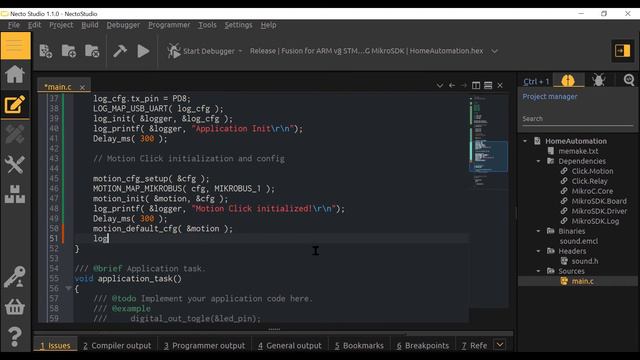Select main.c in Sources tree
The height and width of the screenshot is (360, 640).
point(582,281)
